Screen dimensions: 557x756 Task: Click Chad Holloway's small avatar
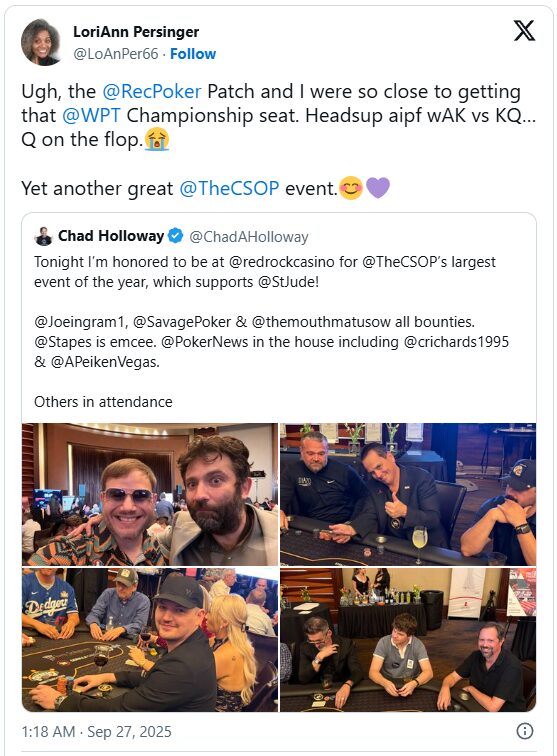click(x=43, y=236)
